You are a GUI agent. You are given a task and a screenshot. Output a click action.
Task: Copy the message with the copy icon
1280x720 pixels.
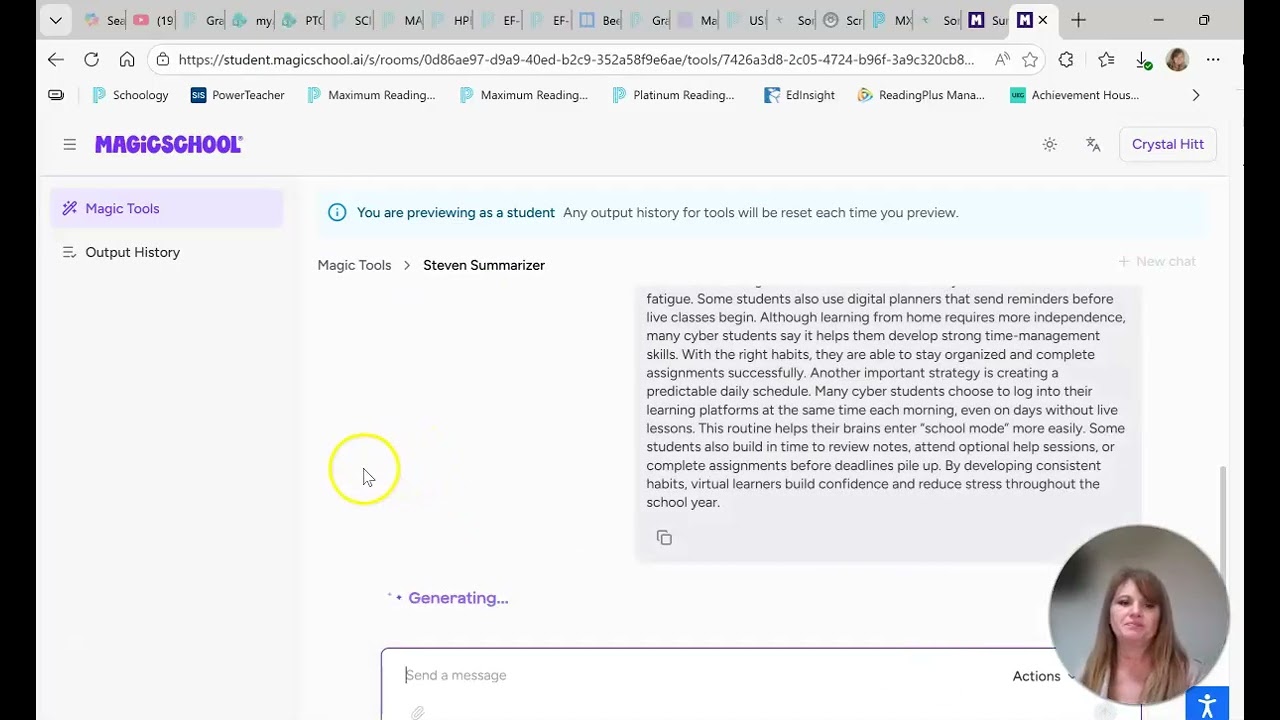pos(664,538)
